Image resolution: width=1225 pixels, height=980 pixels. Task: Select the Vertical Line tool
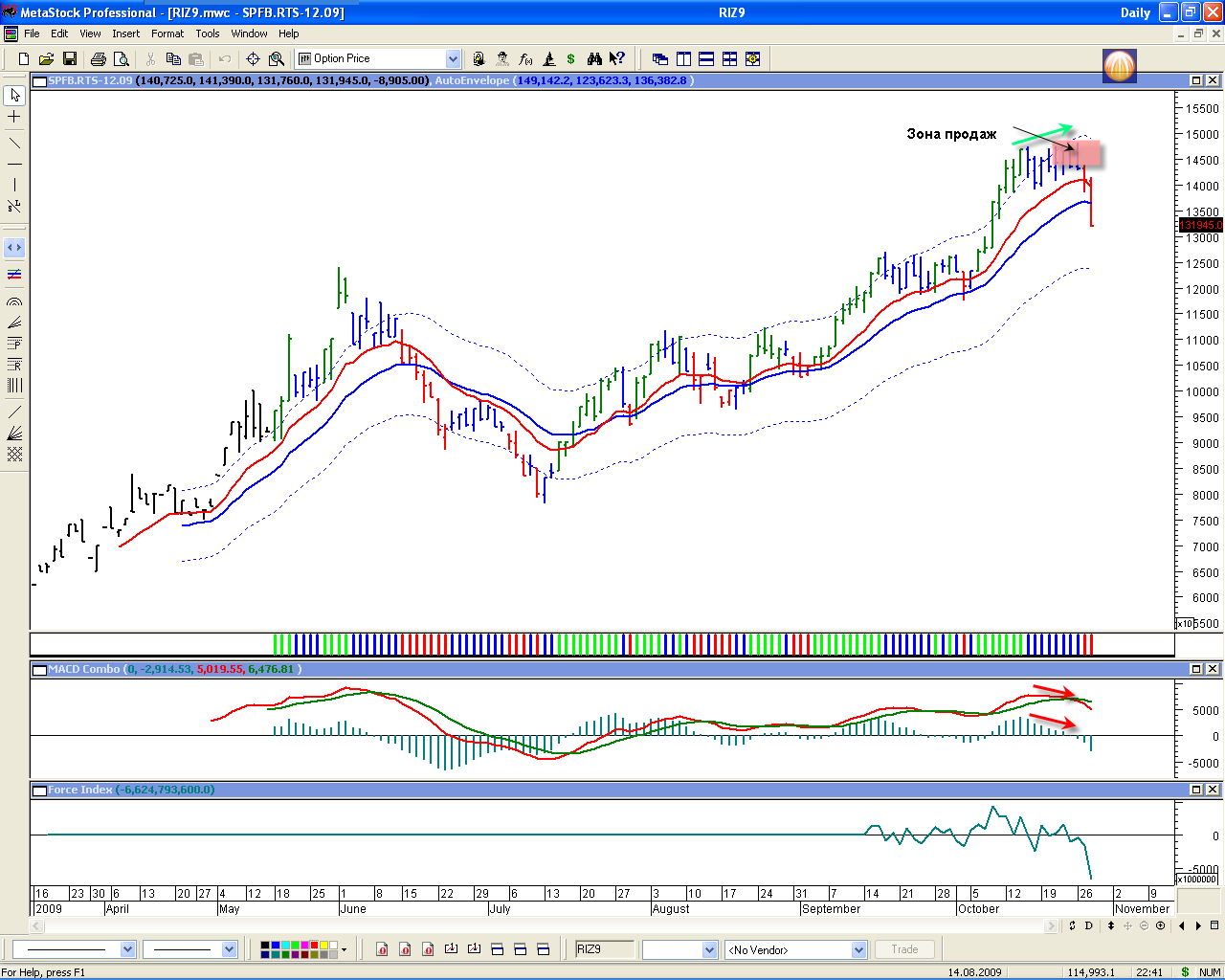(x=14, y=185)
